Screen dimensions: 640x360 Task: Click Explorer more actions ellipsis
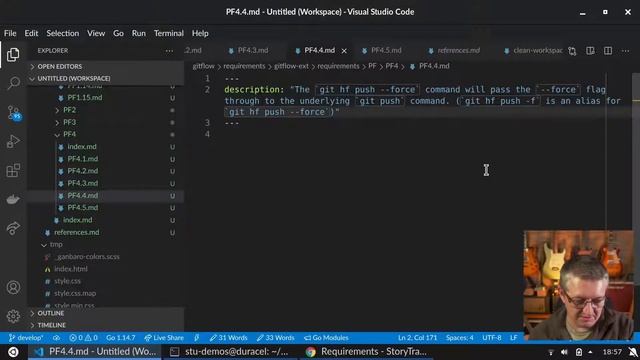coord(169,51)
